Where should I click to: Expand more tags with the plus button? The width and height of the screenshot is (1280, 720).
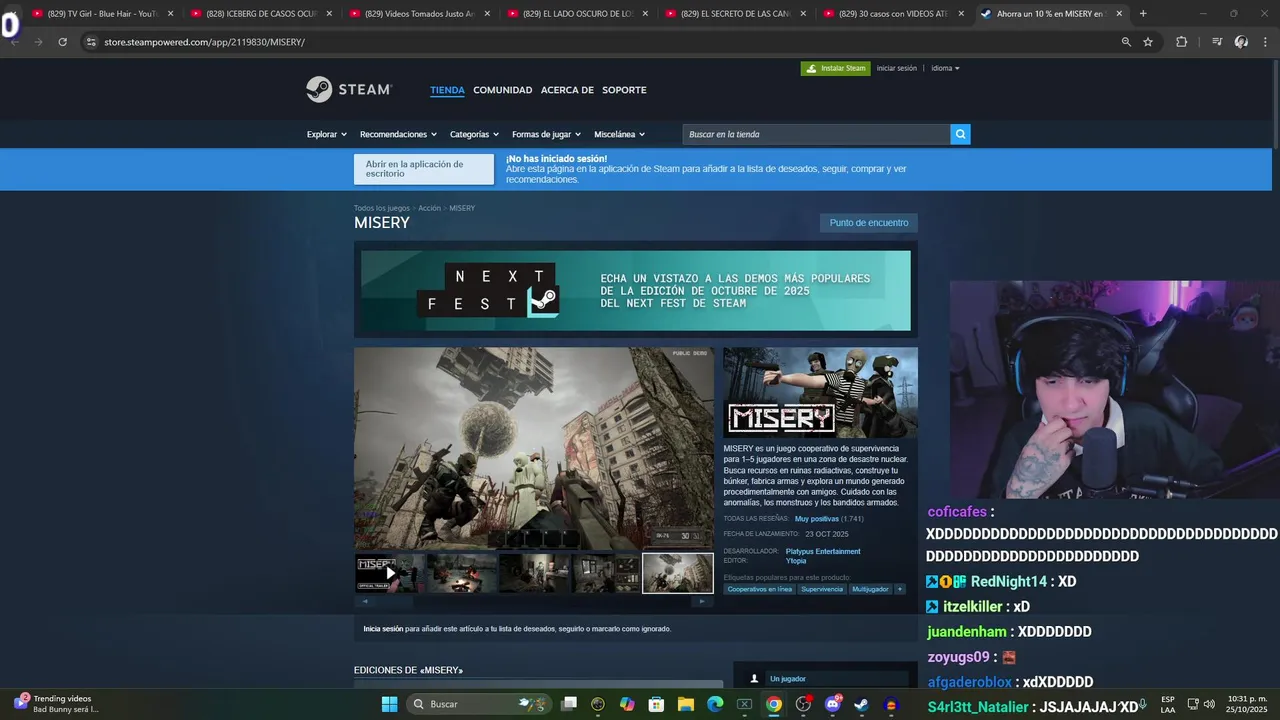point(900,589)
